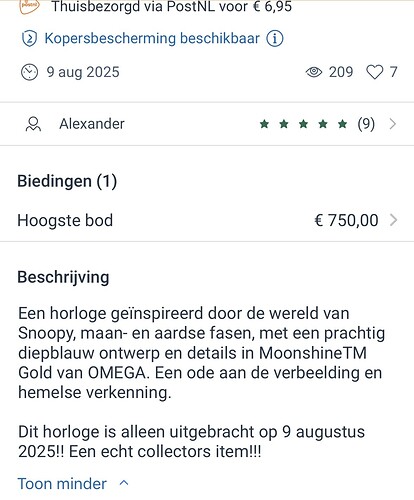Click the buyer protection shield icon
Viewport: 414px width, 500px height.
tap(29, 39)
